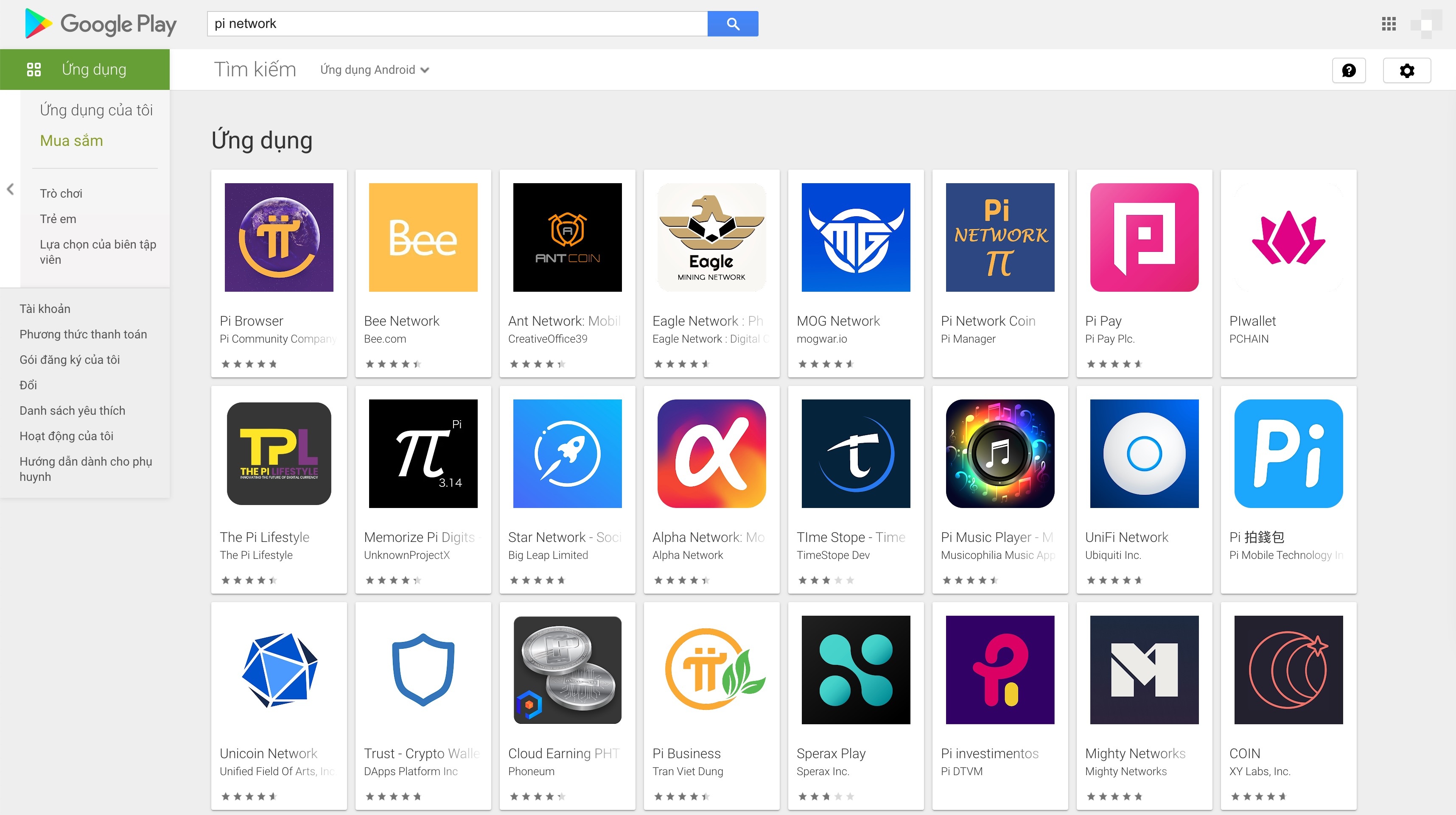1456x815 pixels.
Task: Open the Trò chơi sidebar section
Action: (61, 193)
